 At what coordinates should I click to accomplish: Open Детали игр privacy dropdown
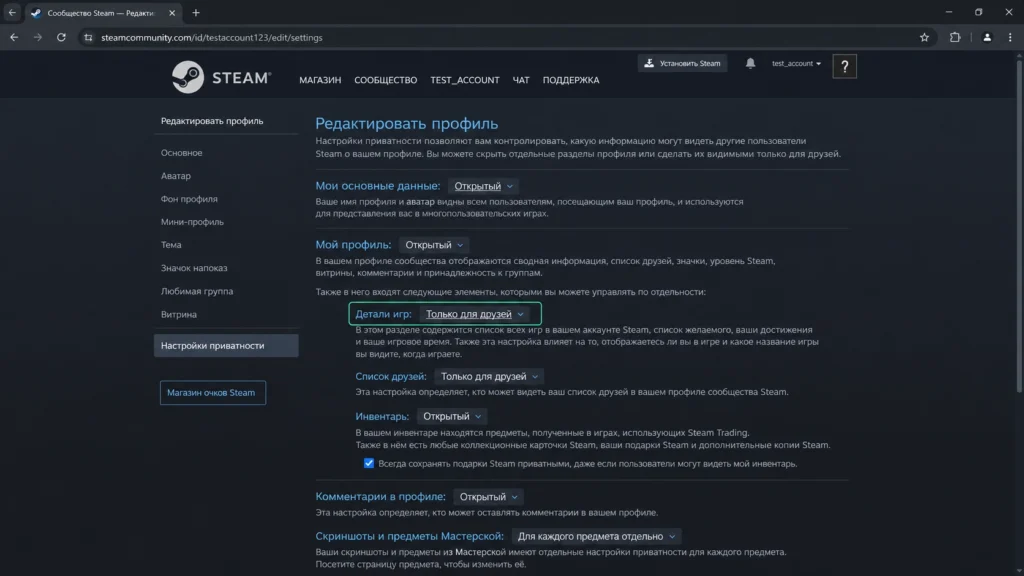pos(475,314)
